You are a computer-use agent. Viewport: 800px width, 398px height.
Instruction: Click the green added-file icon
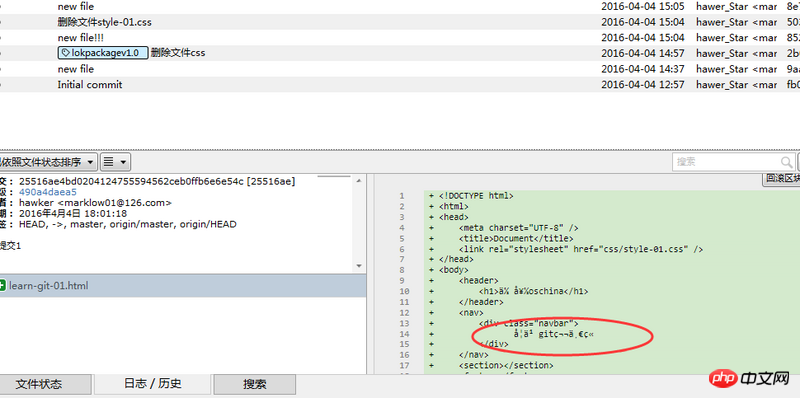(x=3, y=286)
